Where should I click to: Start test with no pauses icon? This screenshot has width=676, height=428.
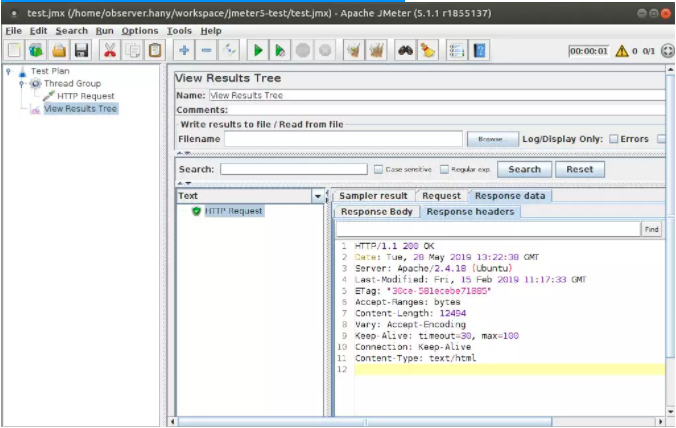pyautogui.click(x=280, y=50)
